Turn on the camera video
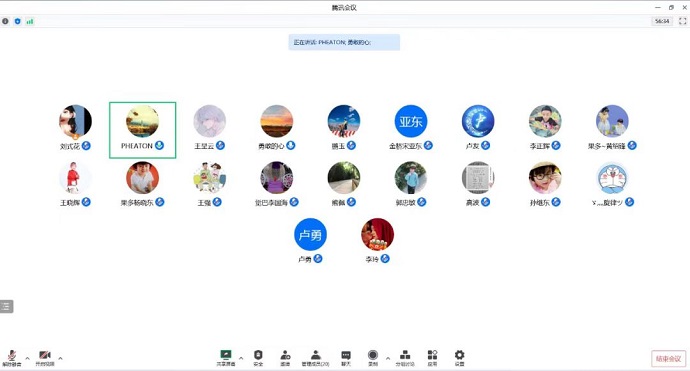 pyautogui.click(x=44, y=358)
